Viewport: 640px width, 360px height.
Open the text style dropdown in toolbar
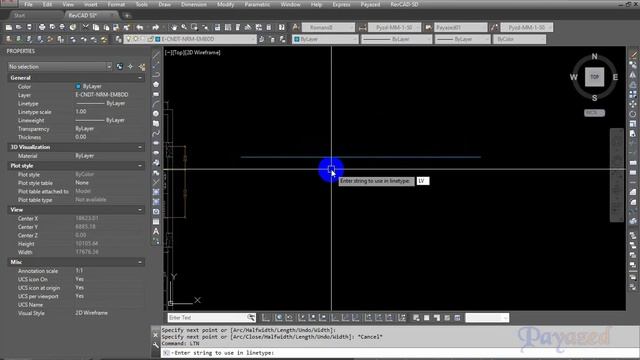(328, 27)
